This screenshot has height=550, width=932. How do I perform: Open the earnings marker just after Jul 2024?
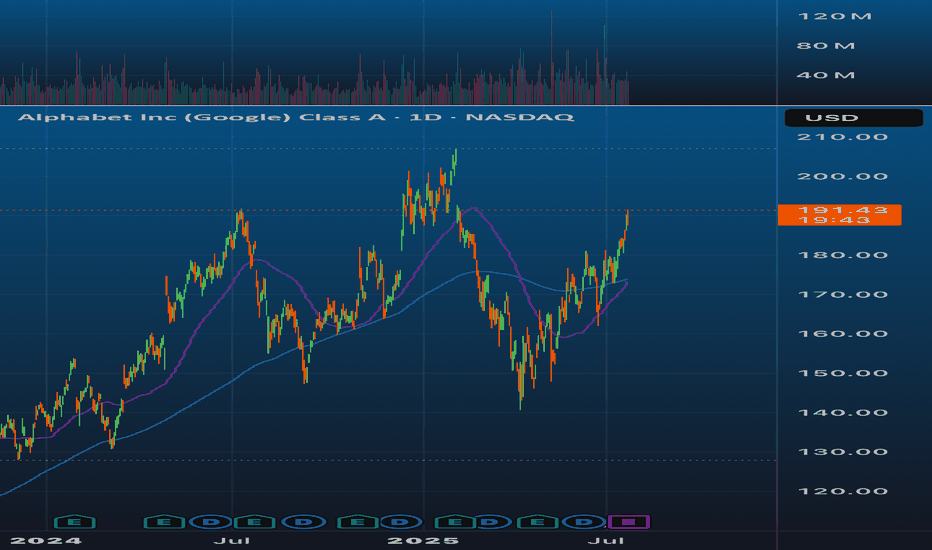[254, 522]
